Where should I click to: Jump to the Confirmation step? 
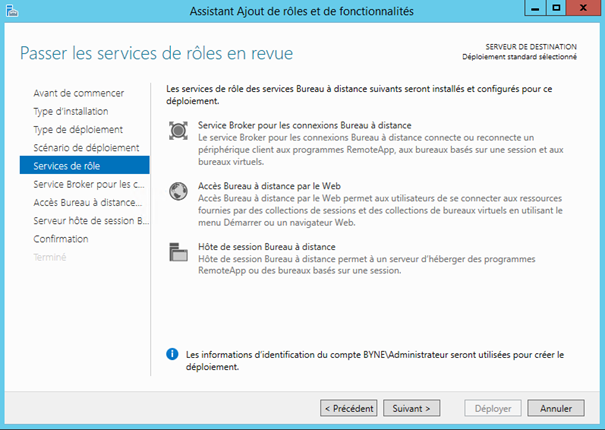click(x=61, y=239)
